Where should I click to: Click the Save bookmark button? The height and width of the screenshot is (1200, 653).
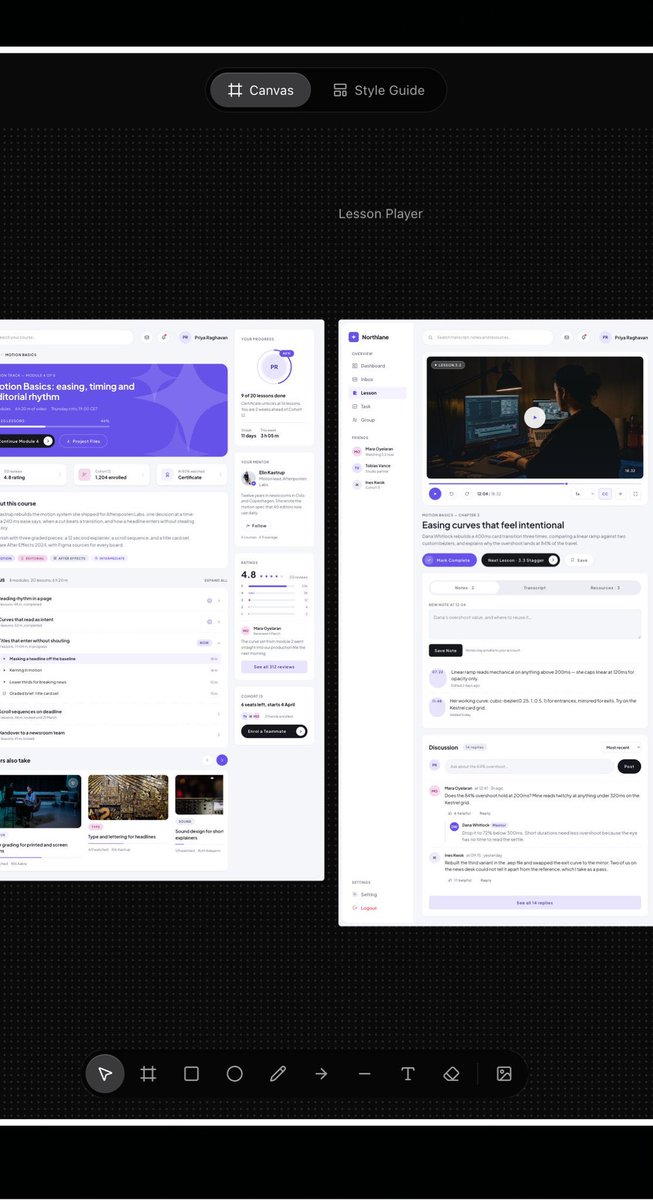coord(579,560)
